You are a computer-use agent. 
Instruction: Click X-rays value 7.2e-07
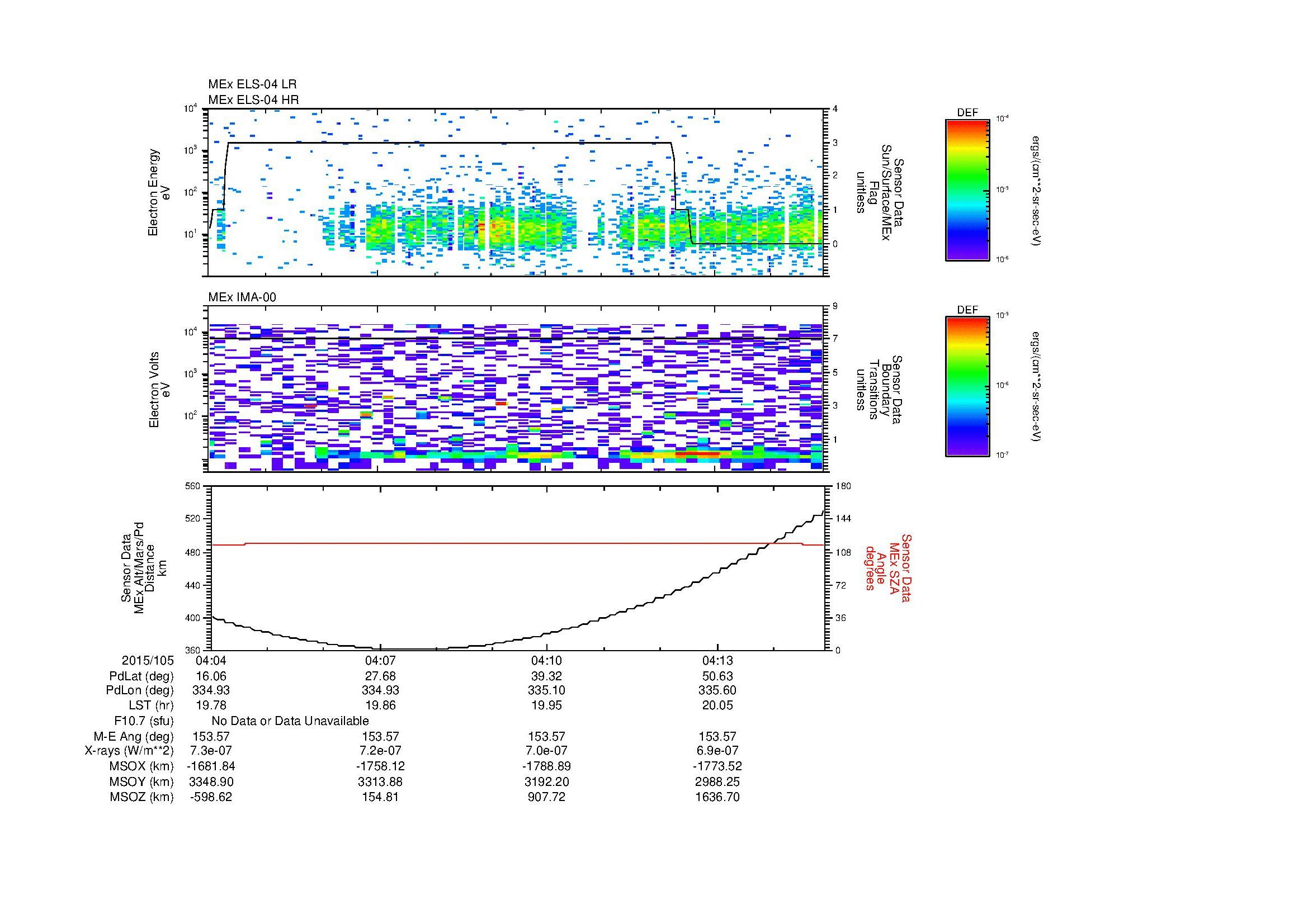(x=380, y=751)
